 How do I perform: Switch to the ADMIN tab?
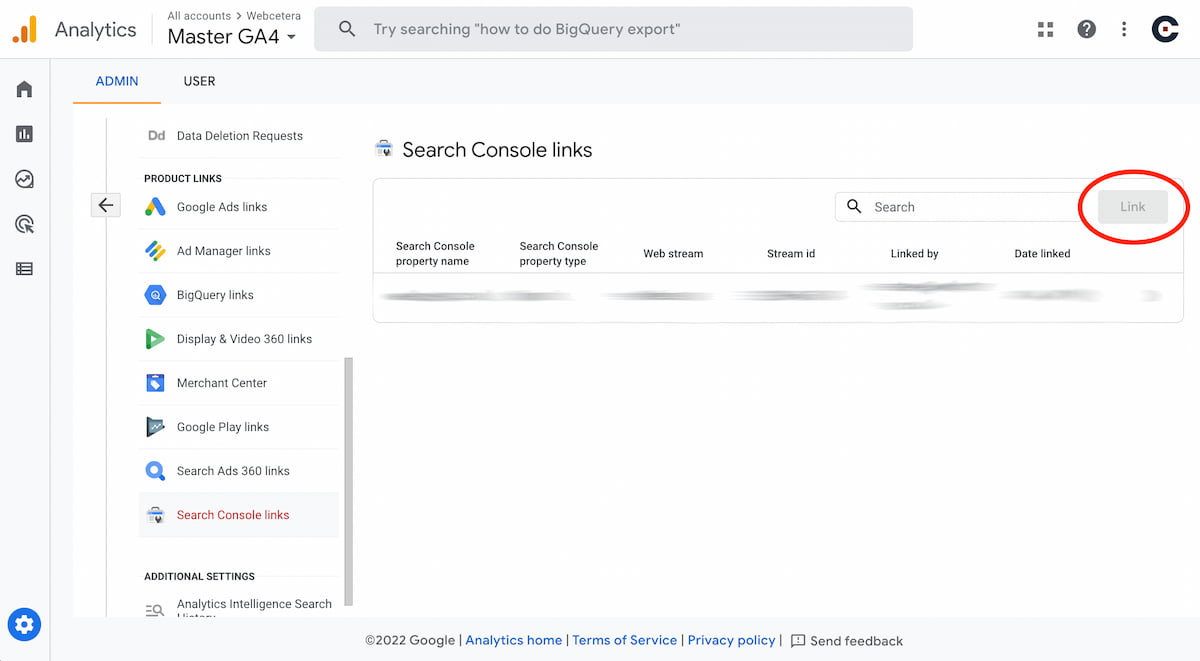[x=117, y=81]
